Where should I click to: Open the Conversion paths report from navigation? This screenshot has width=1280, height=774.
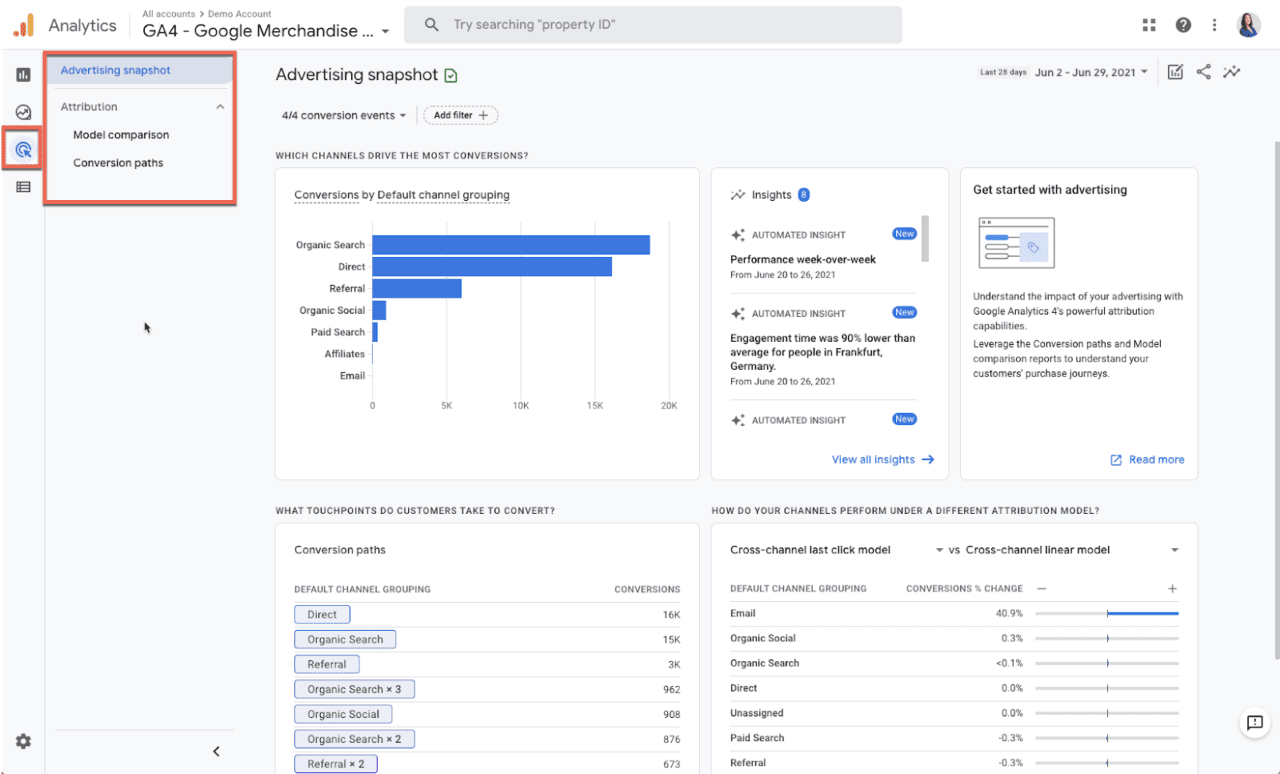point(116,162)
